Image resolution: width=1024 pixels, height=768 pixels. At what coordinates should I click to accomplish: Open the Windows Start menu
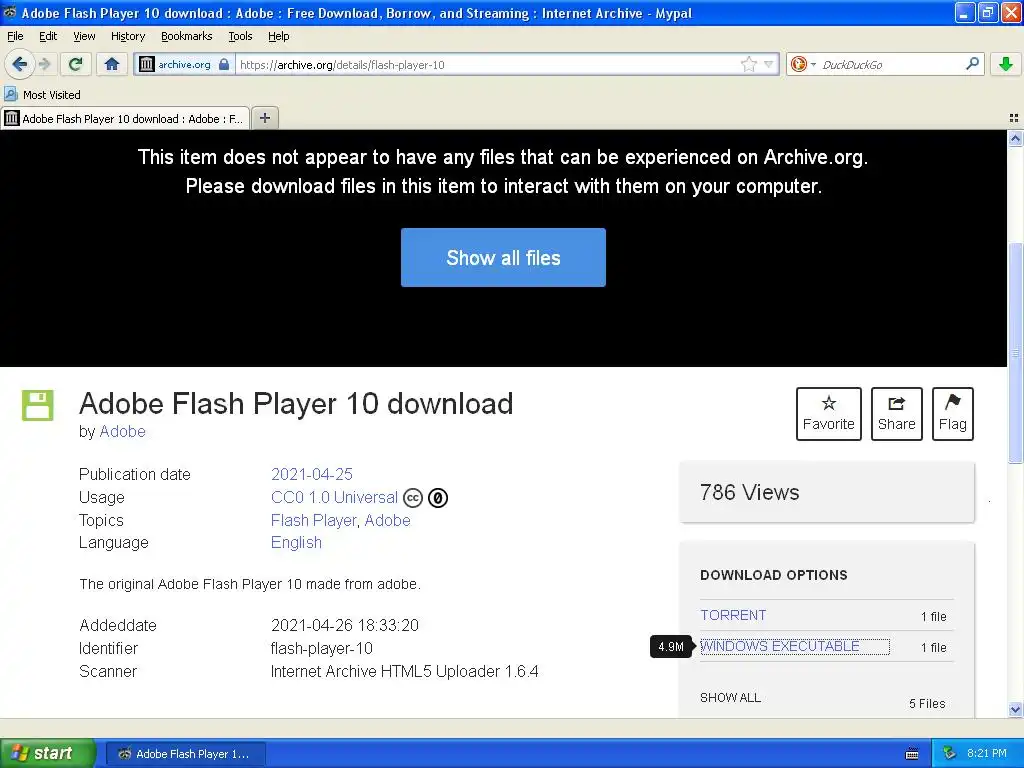click(x=48, y=753)
